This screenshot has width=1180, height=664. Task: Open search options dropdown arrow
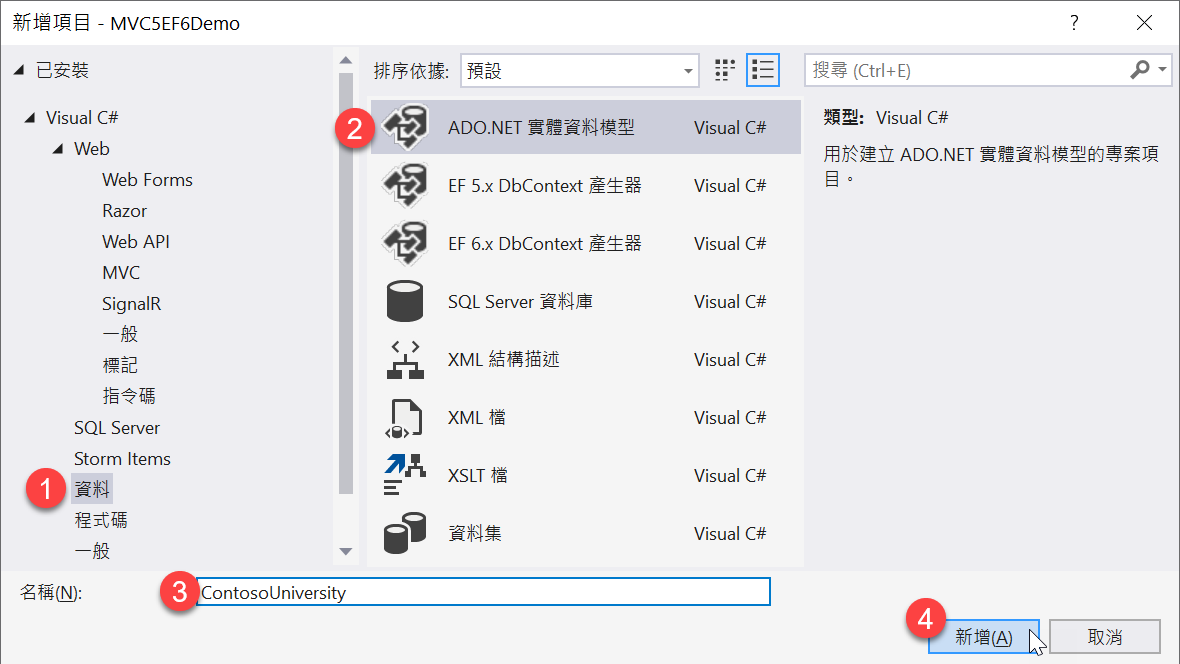pos(1163,70)
